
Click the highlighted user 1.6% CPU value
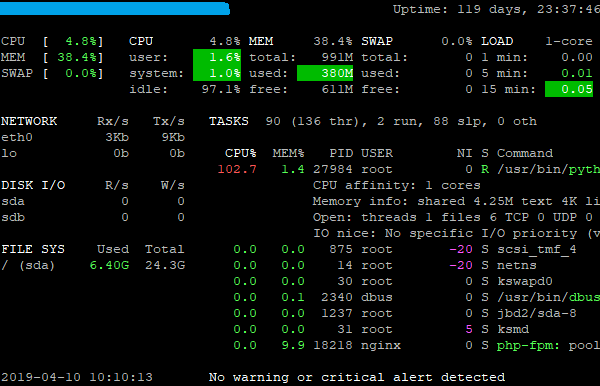click(x=217, y=57)
